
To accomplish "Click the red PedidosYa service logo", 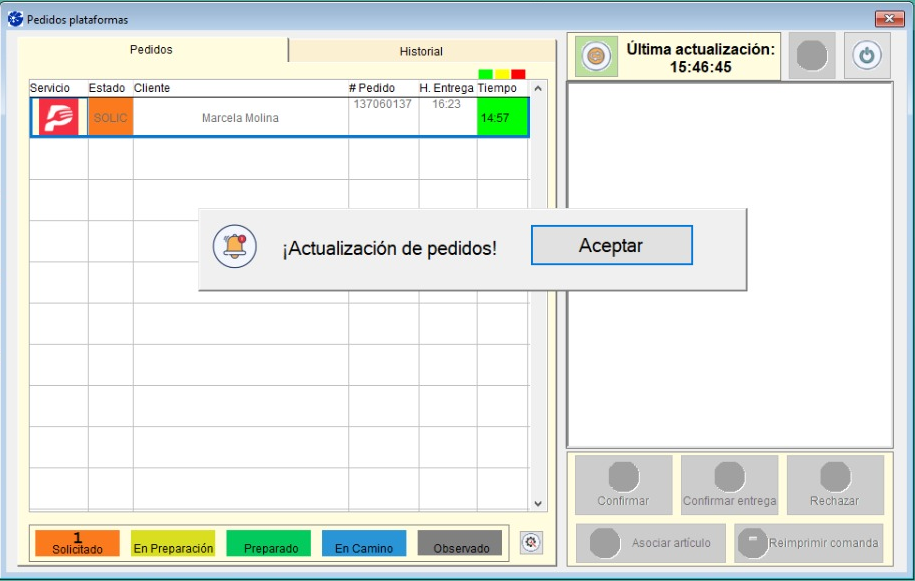I will pos(58,118).
